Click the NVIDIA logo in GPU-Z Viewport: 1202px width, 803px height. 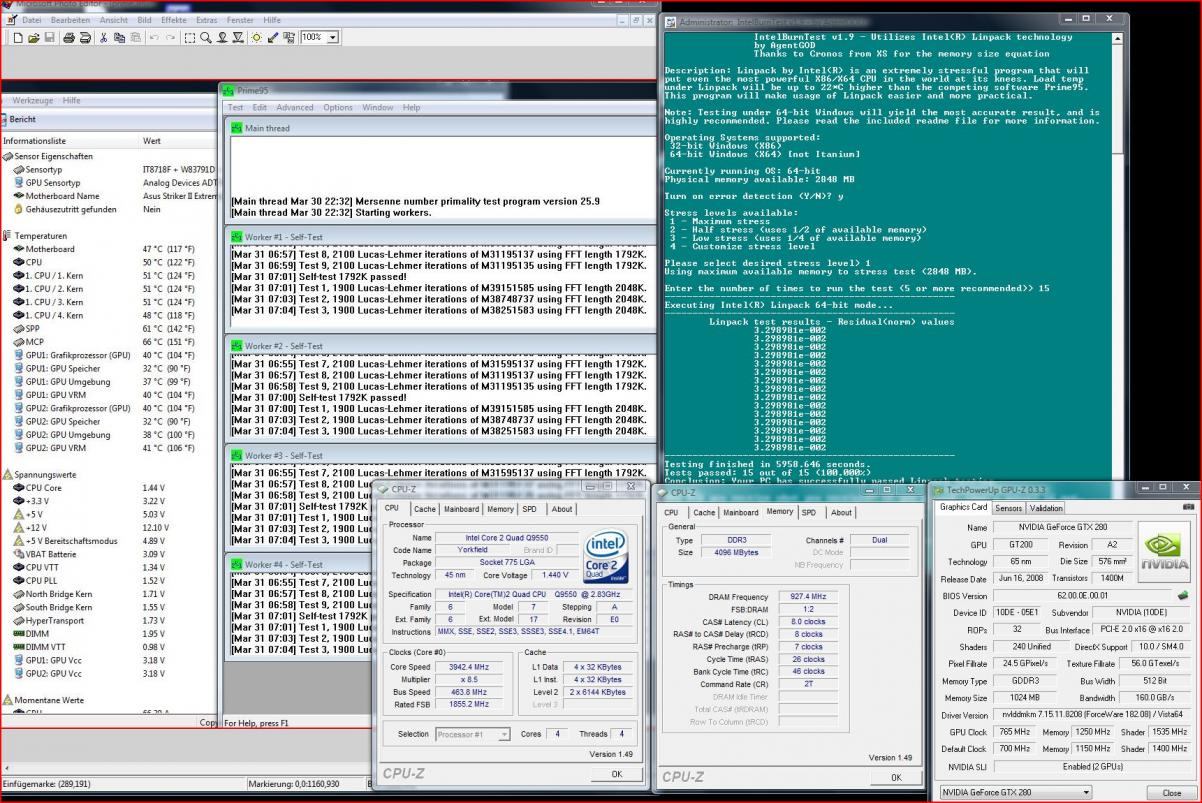[1163, 552]
